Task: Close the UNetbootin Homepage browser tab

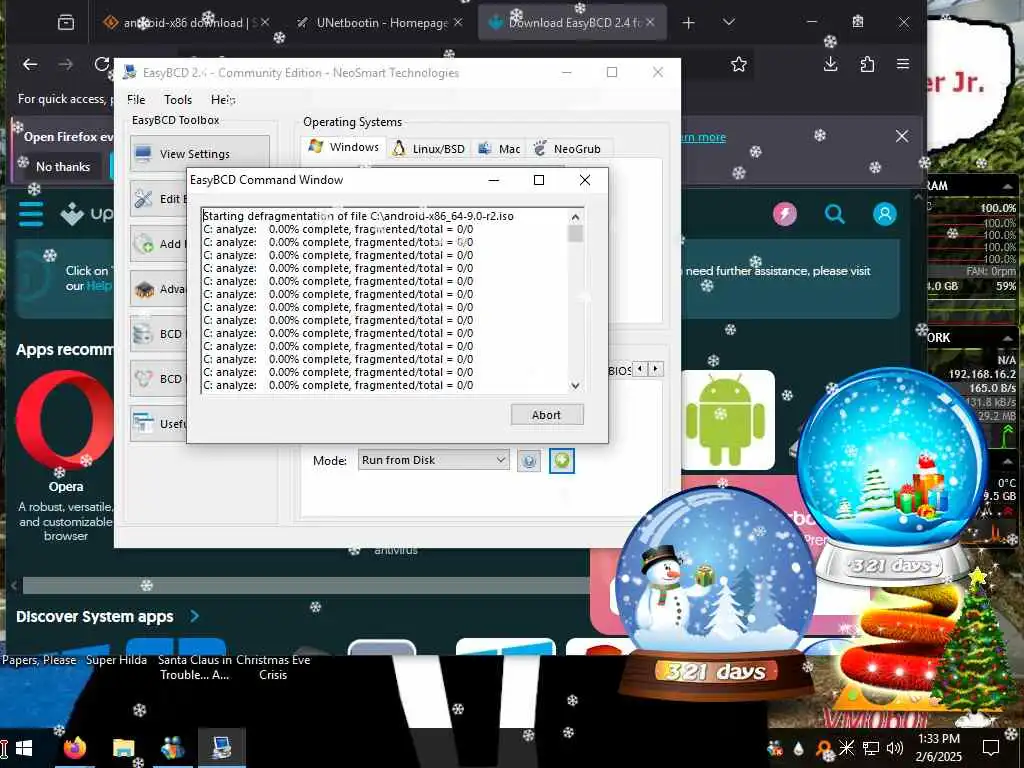Action: (x=458, y=23)
